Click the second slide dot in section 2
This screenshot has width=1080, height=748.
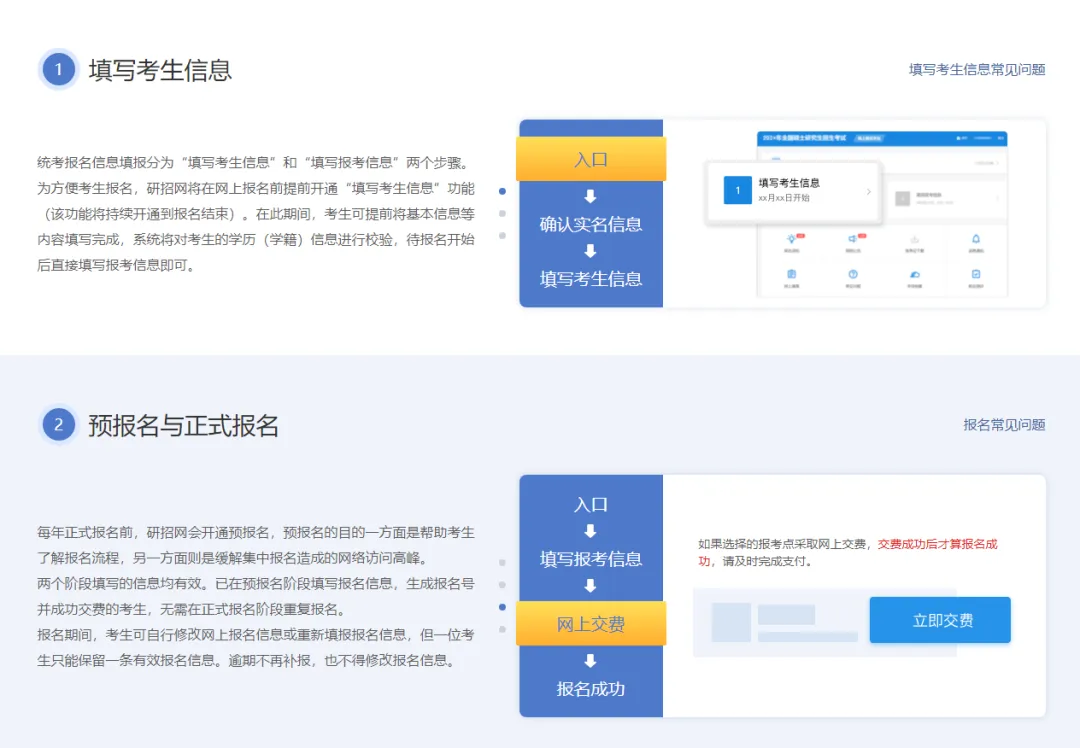pyautogui.click(x=502, y=585)
